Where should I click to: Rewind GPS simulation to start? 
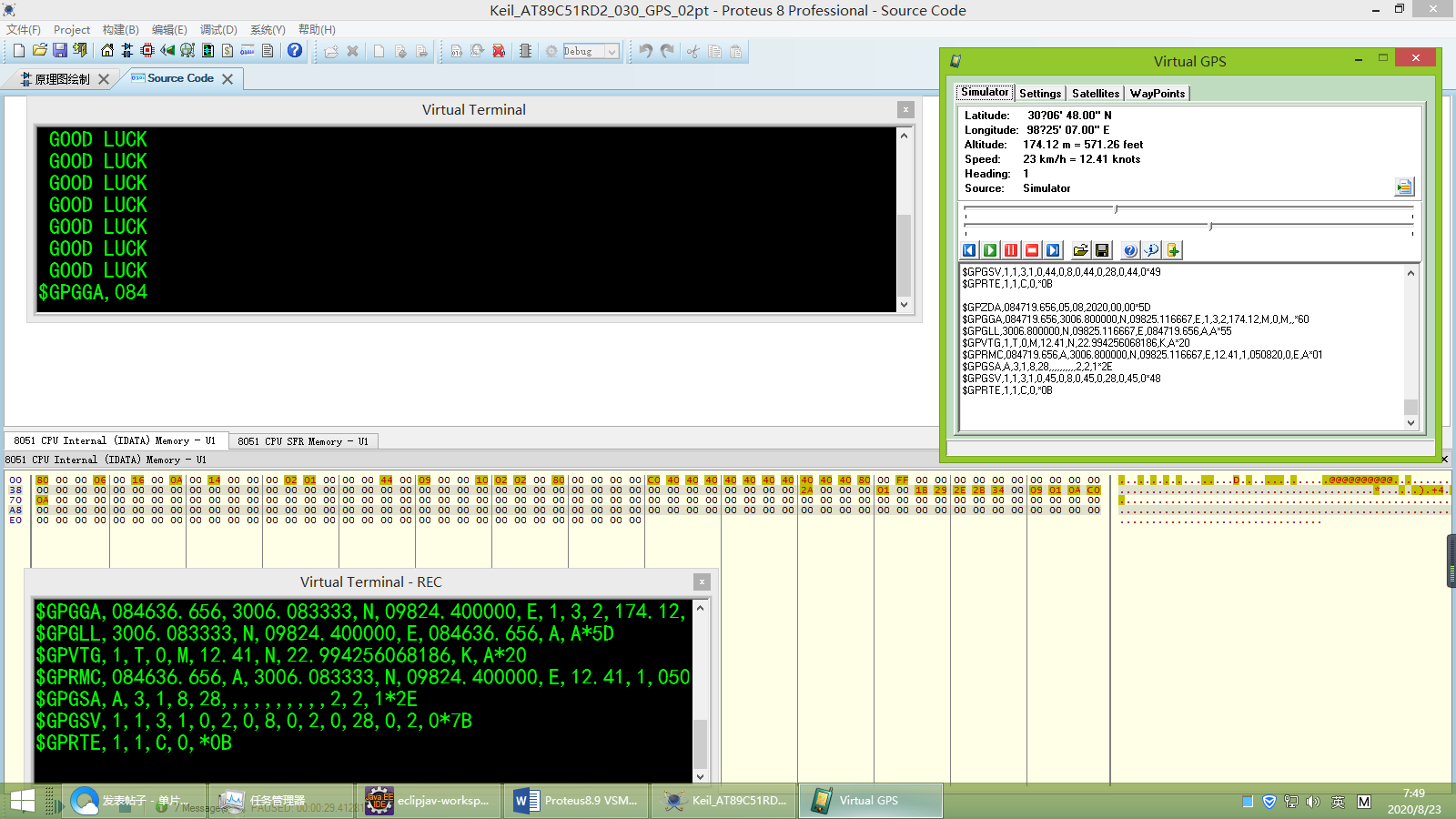click(x=969, y=250)
